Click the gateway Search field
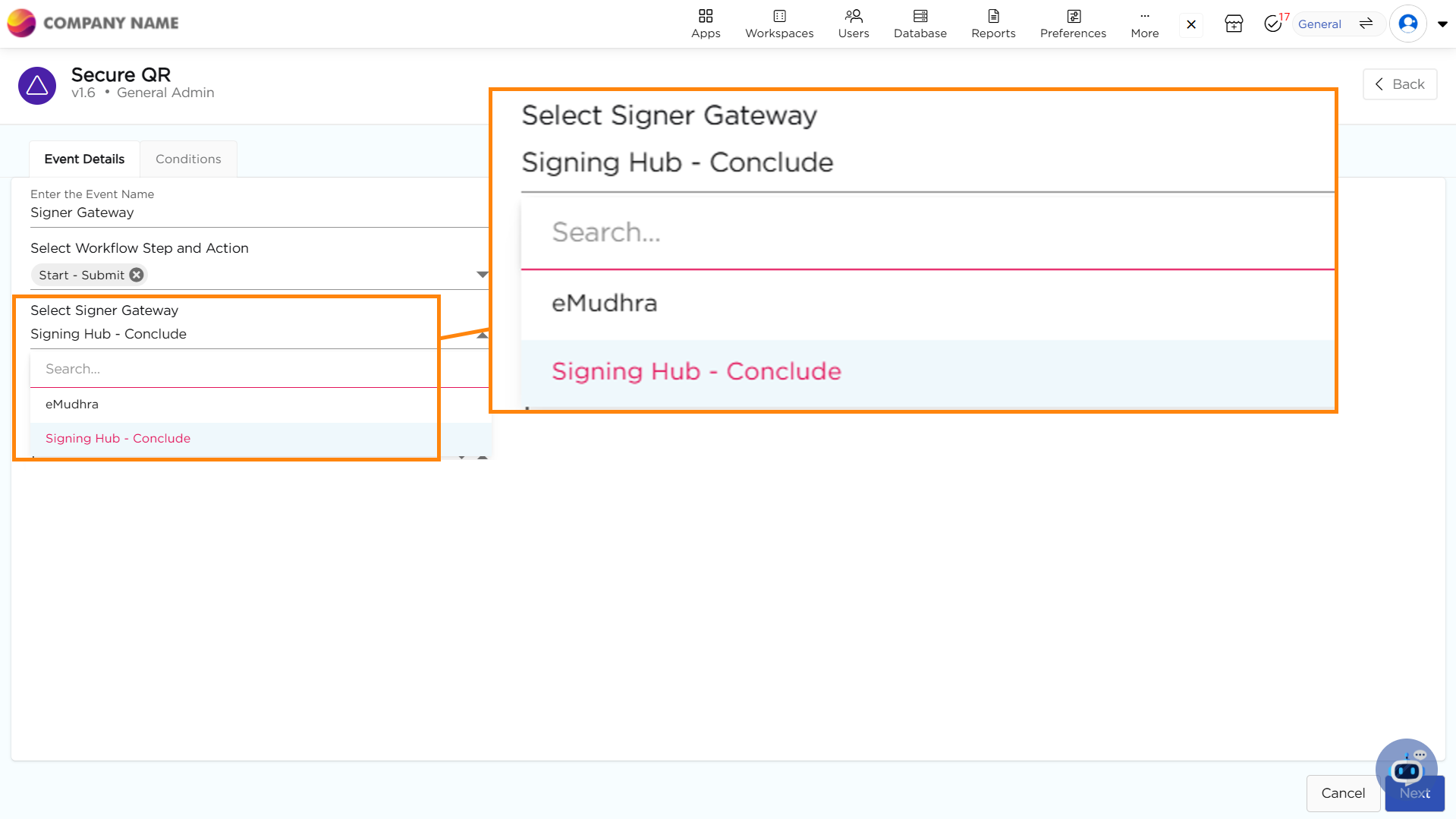1456x819 pixels. (x=260, y=369)
